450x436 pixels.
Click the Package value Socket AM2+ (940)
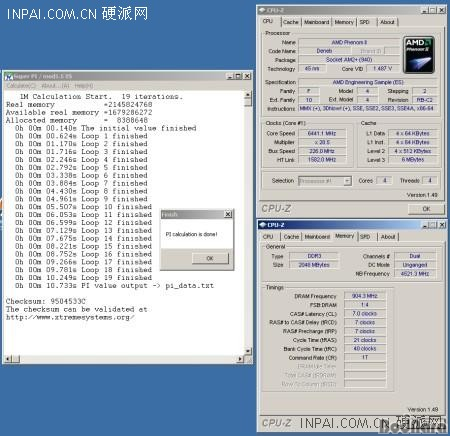(349, 60)
